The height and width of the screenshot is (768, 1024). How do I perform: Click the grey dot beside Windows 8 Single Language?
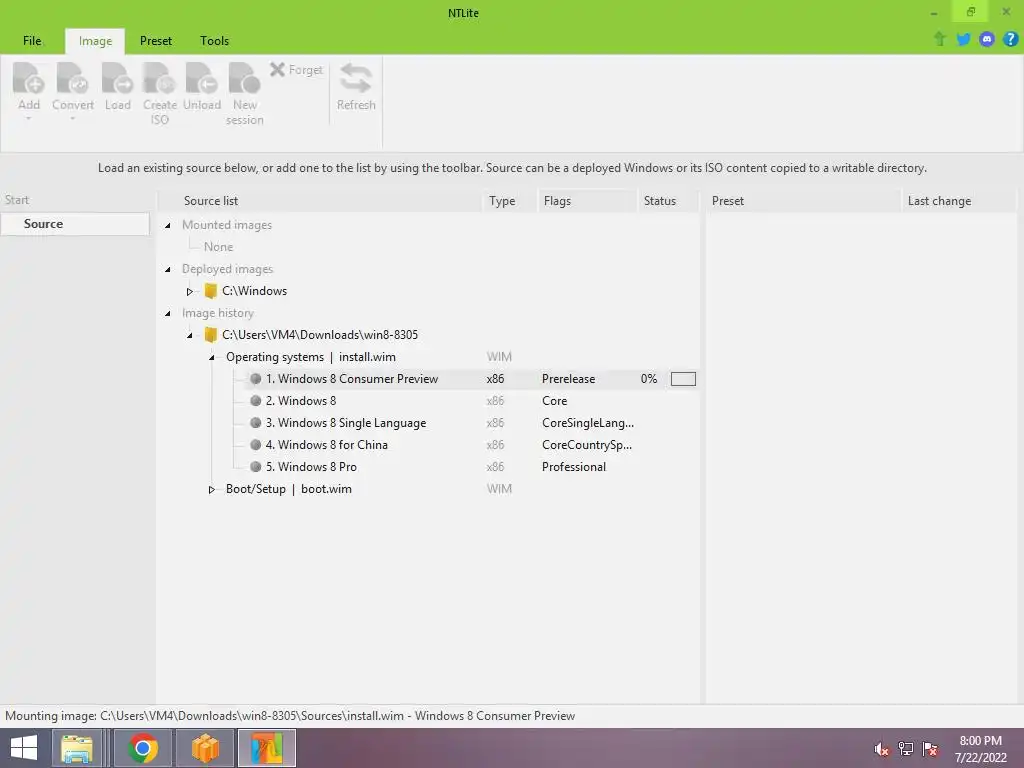pos(255,423)
